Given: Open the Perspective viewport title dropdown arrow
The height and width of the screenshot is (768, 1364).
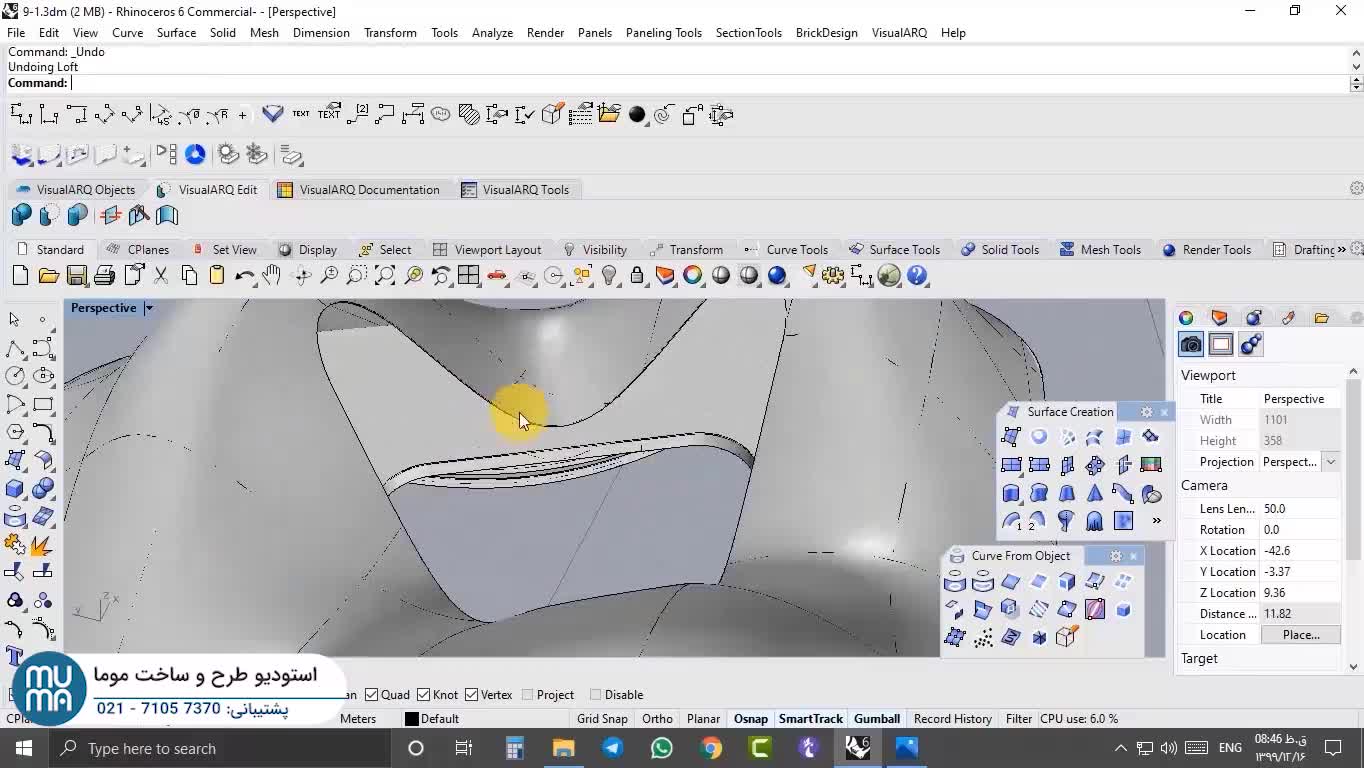Looking at the screenshot, I should [149, 308].
